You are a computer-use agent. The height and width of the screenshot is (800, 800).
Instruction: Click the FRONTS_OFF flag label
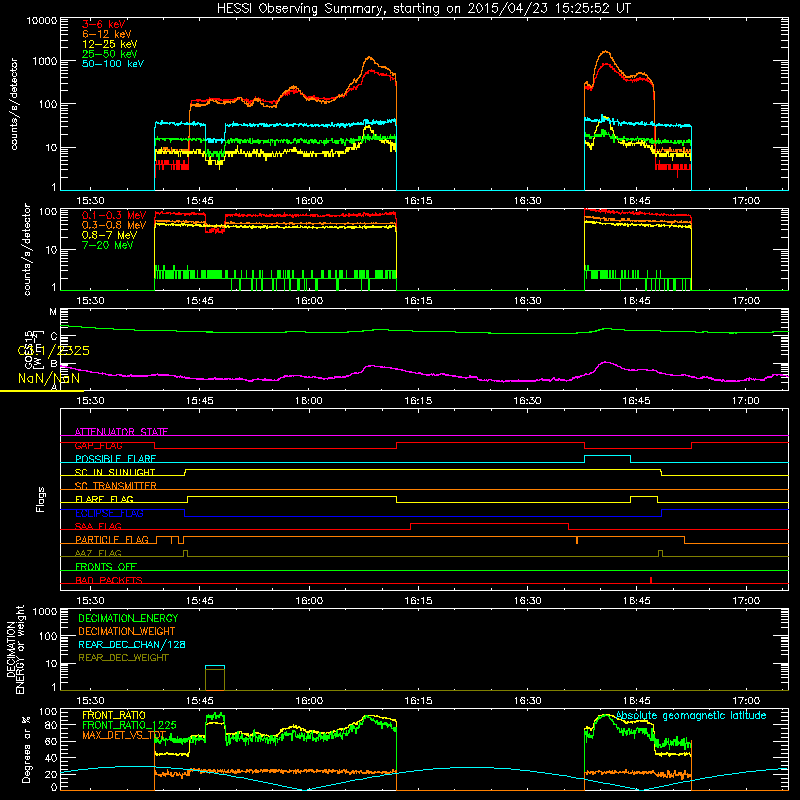click(x=106, y=566)
